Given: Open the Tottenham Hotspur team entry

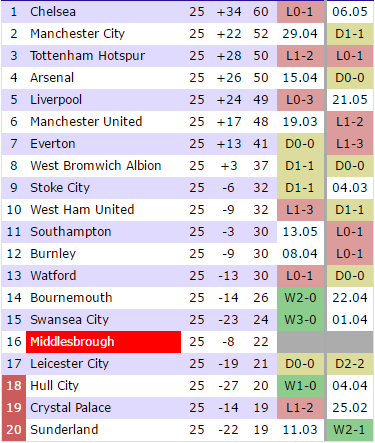Looking at the screenshot, I should click(87, 56).
